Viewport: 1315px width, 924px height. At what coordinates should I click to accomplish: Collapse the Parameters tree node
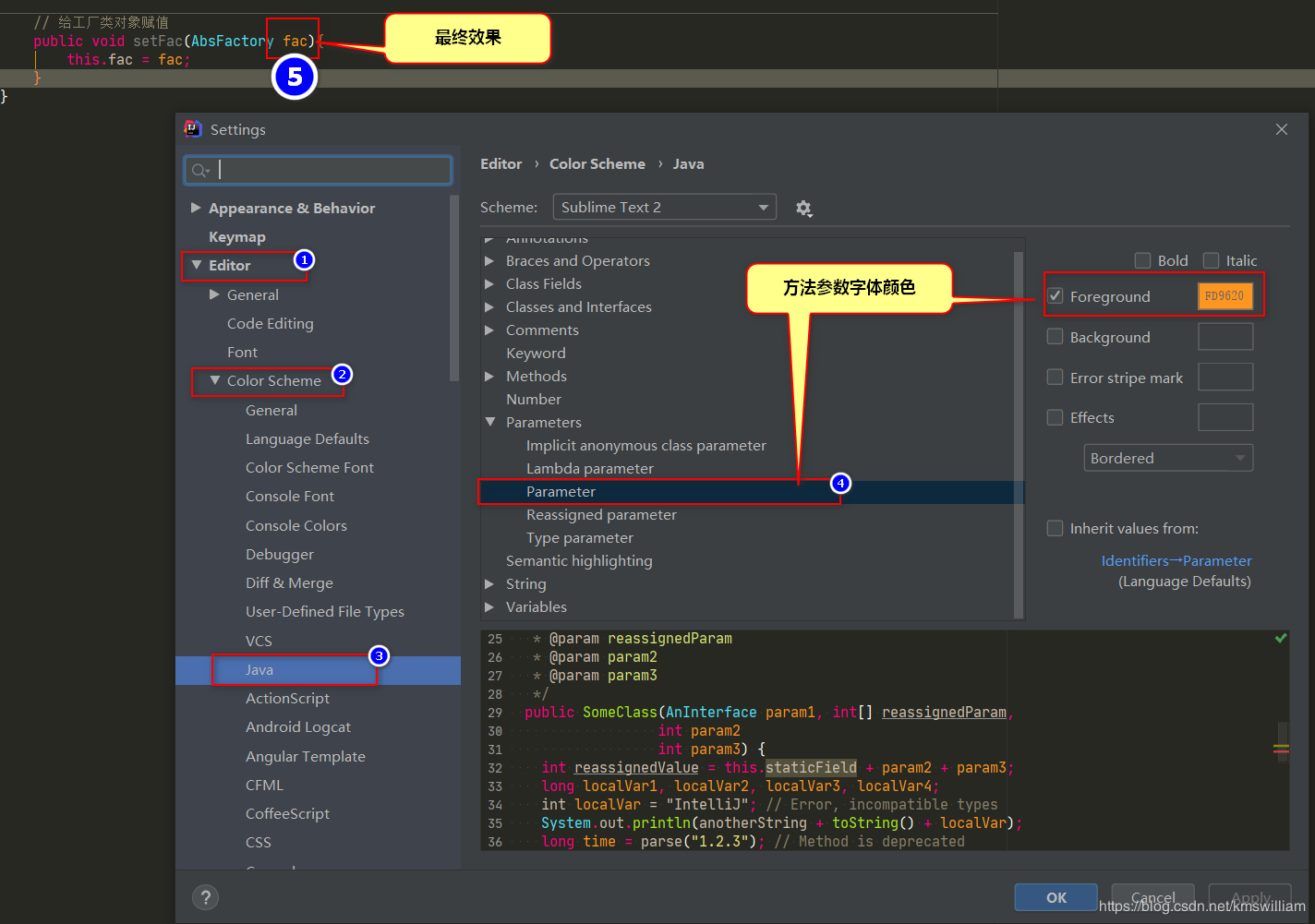[490, 422]
